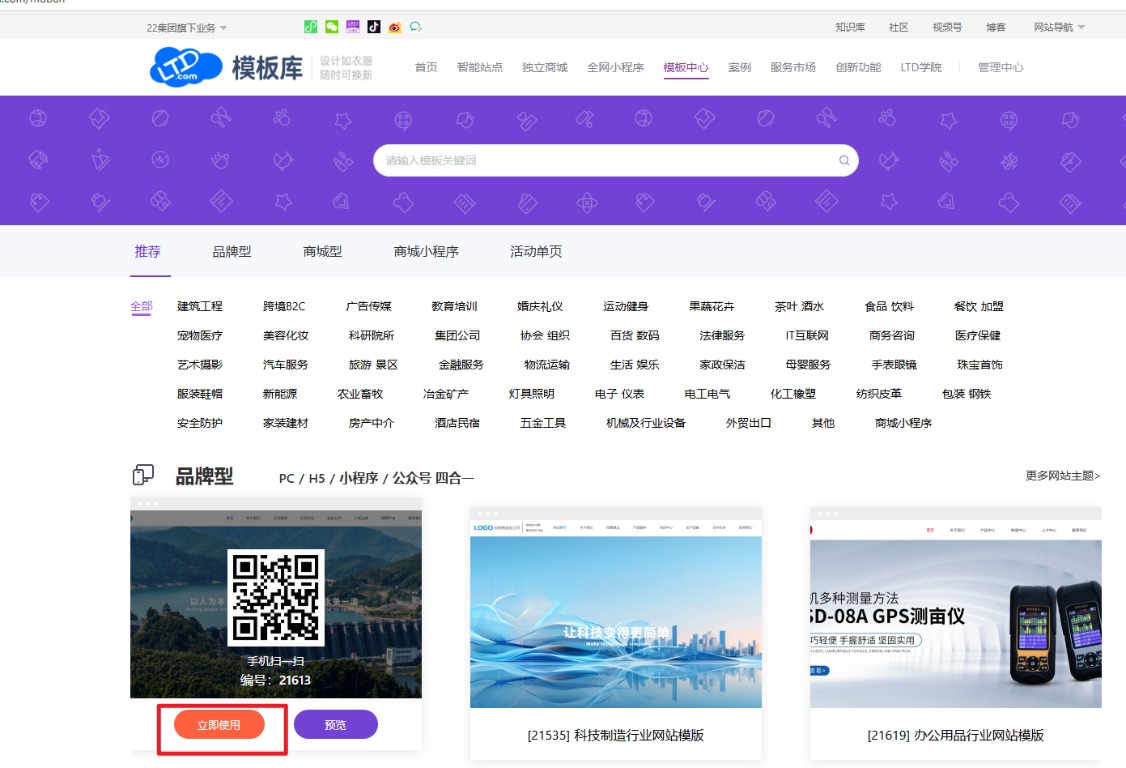Open 智能站点 in main navigation

tap(480, 67)
